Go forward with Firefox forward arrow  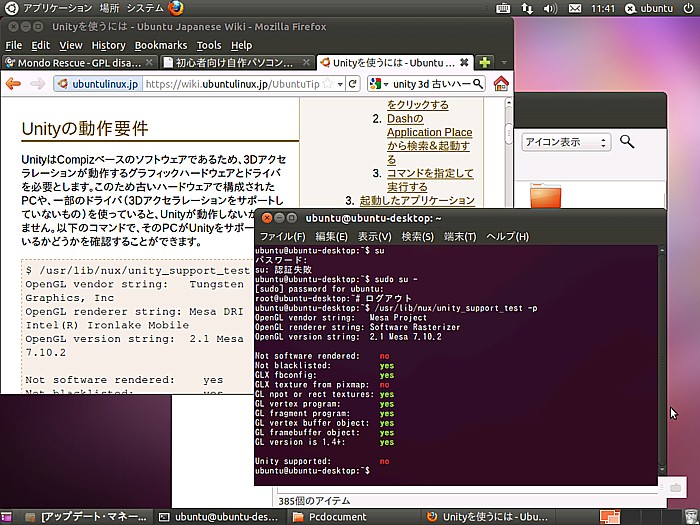click(x=38, y=83)
